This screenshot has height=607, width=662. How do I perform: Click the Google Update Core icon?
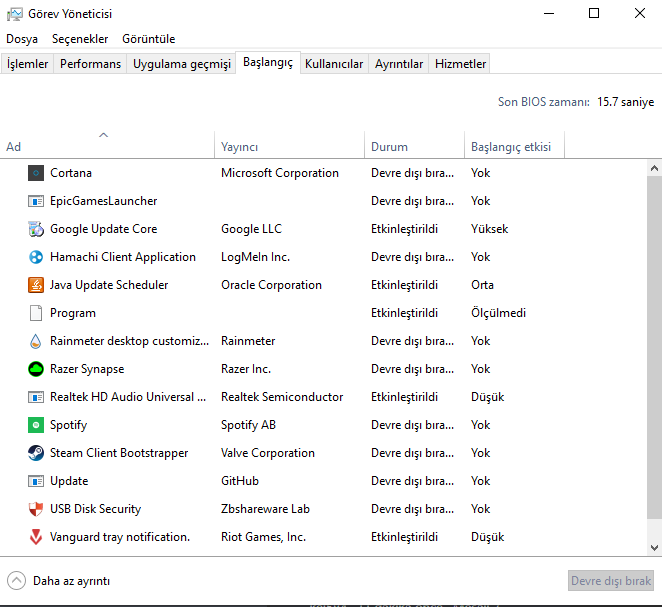pos(36,229)
